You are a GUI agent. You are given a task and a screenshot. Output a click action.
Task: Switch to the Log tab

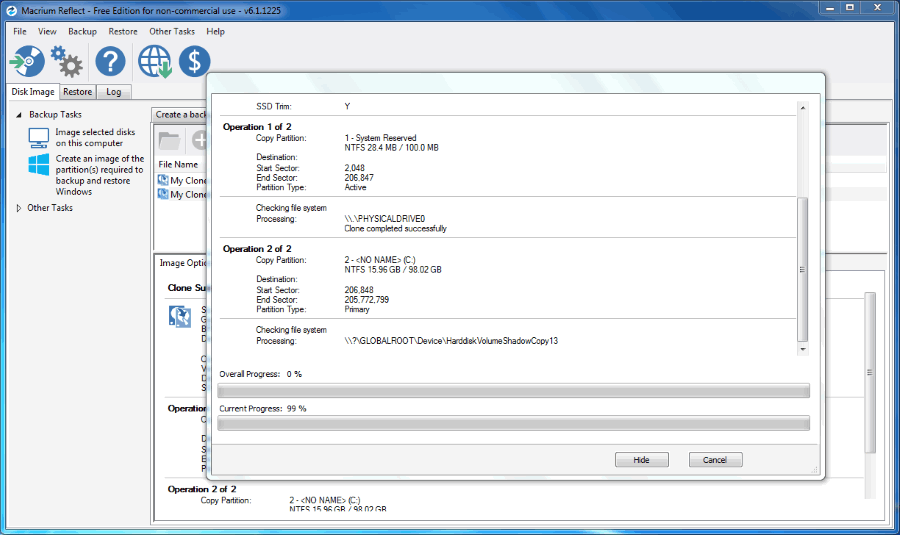click(114, 92)
